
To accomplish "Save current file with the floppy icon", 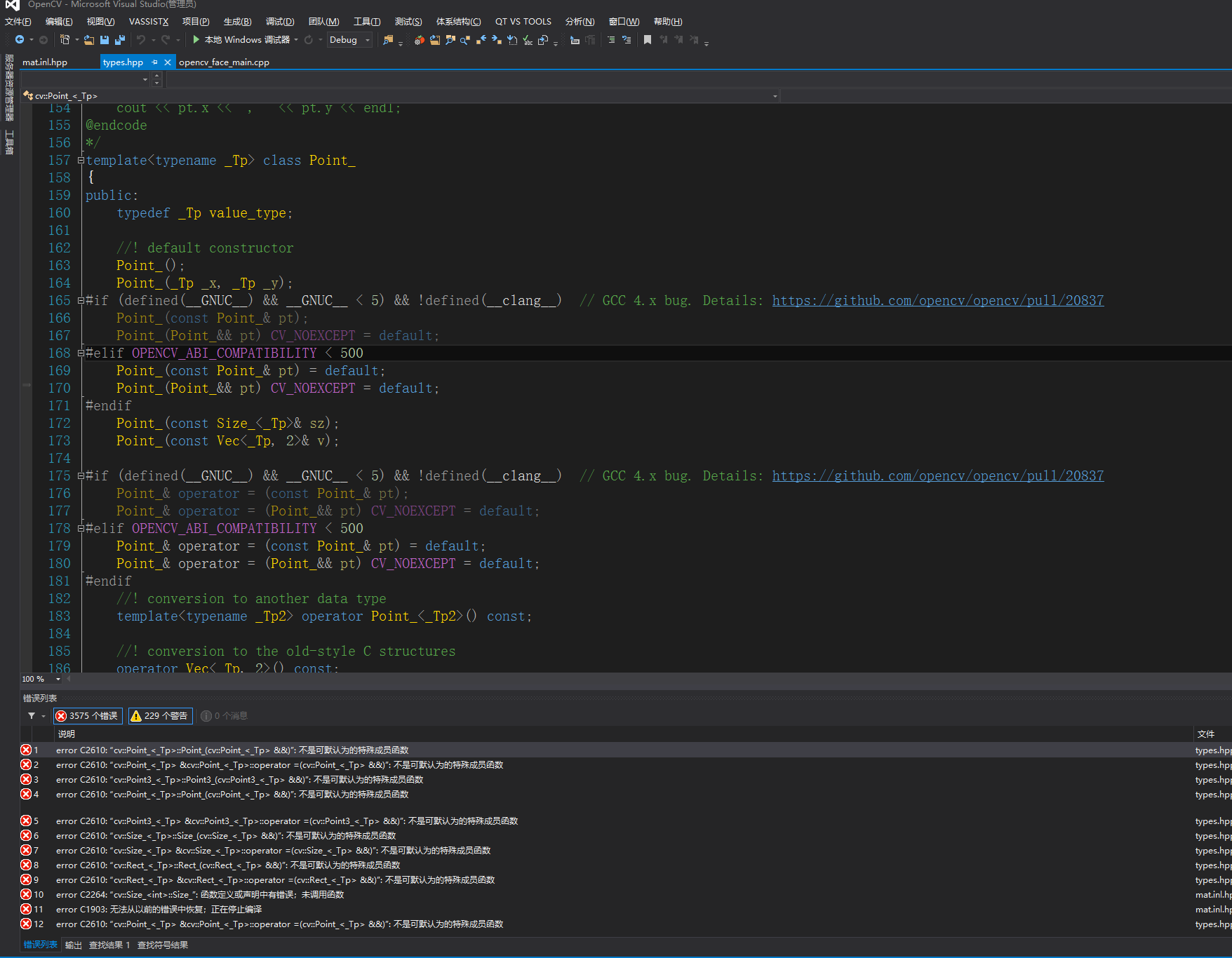I will coord(105,40).
